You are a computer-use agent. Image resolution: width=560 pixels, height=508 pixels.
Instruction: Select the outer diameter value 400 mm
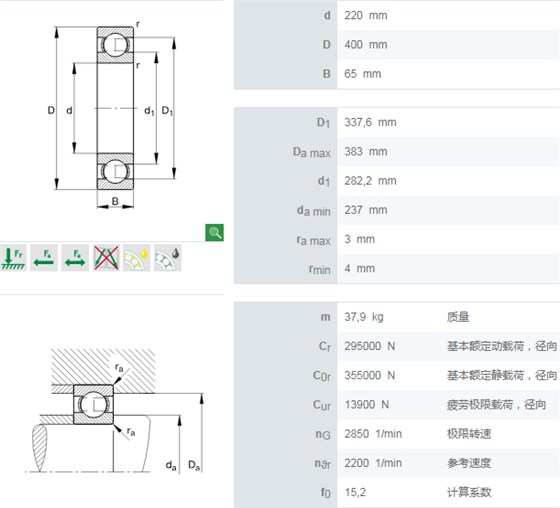[x=365, y=45]
